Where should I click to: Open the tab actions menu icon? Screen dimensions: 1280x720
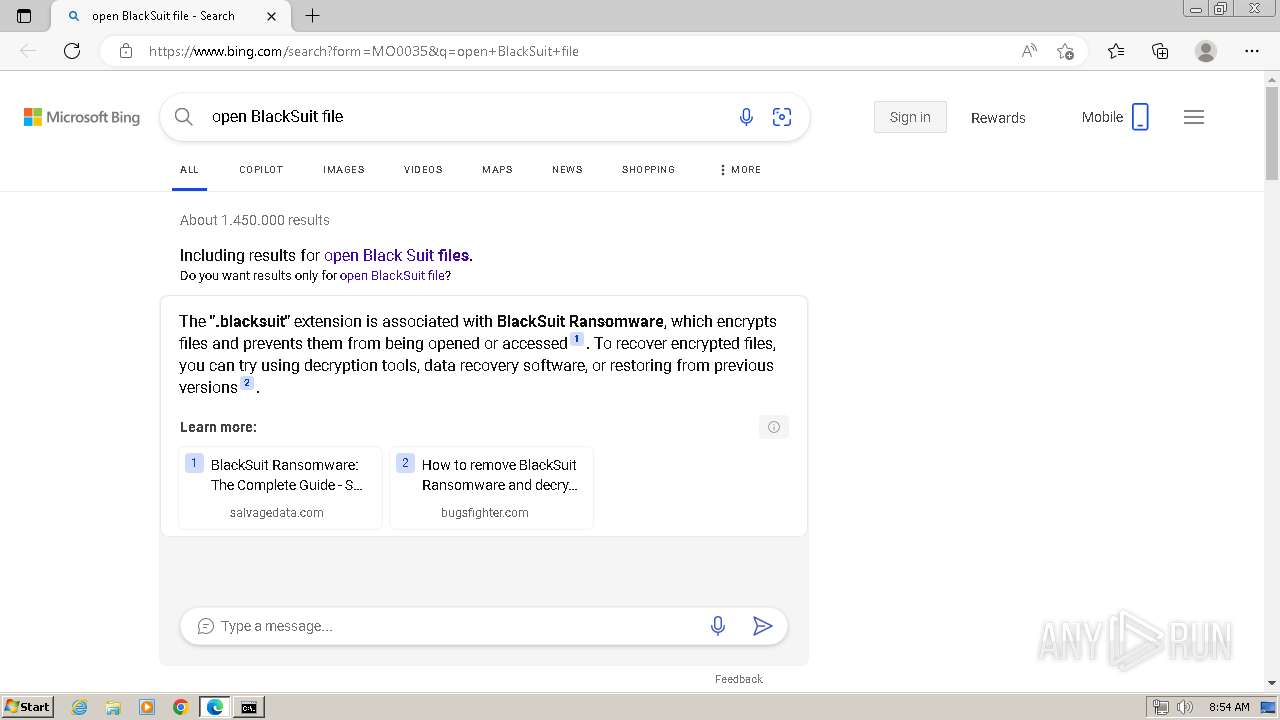pyautogui.click(x=24, y=16)
